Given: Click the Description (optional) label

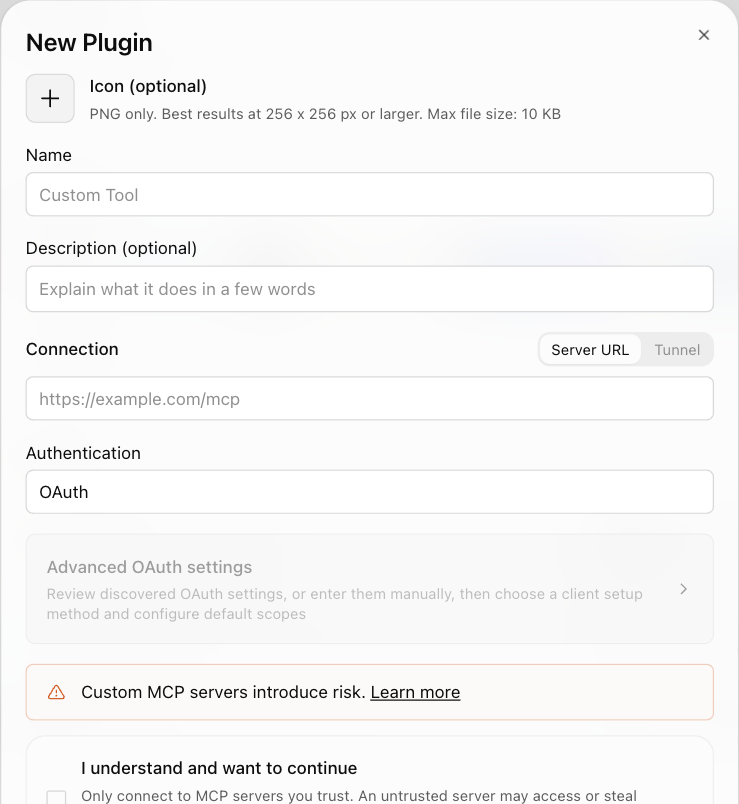Looking at the screenshot, I should click(111, 248).
